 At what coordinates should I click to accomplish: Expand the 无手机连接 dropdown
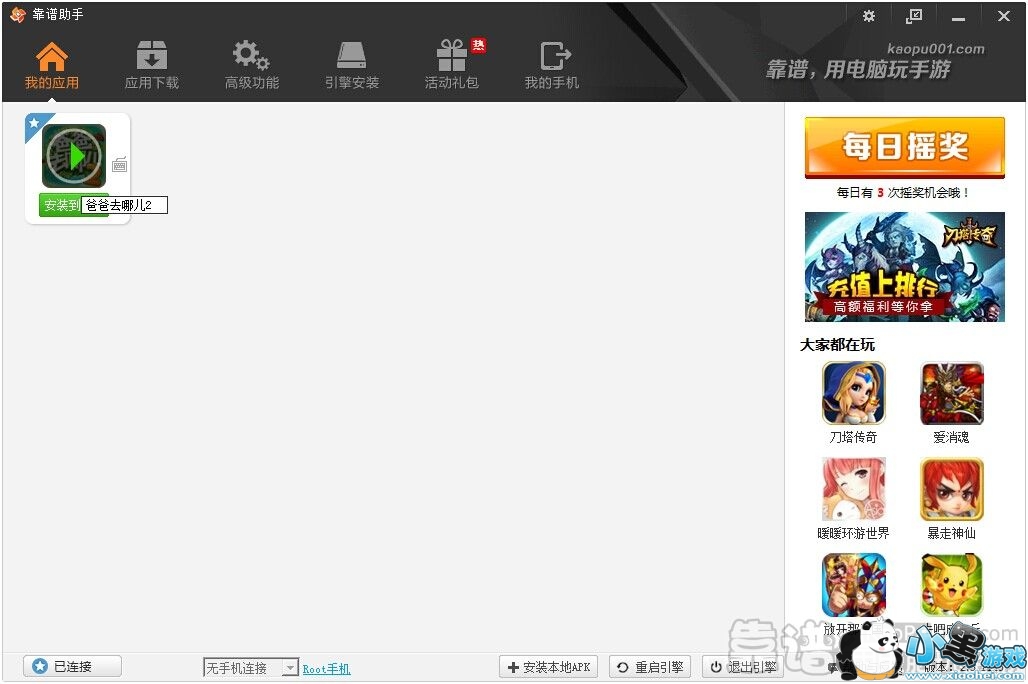[290, 668]
